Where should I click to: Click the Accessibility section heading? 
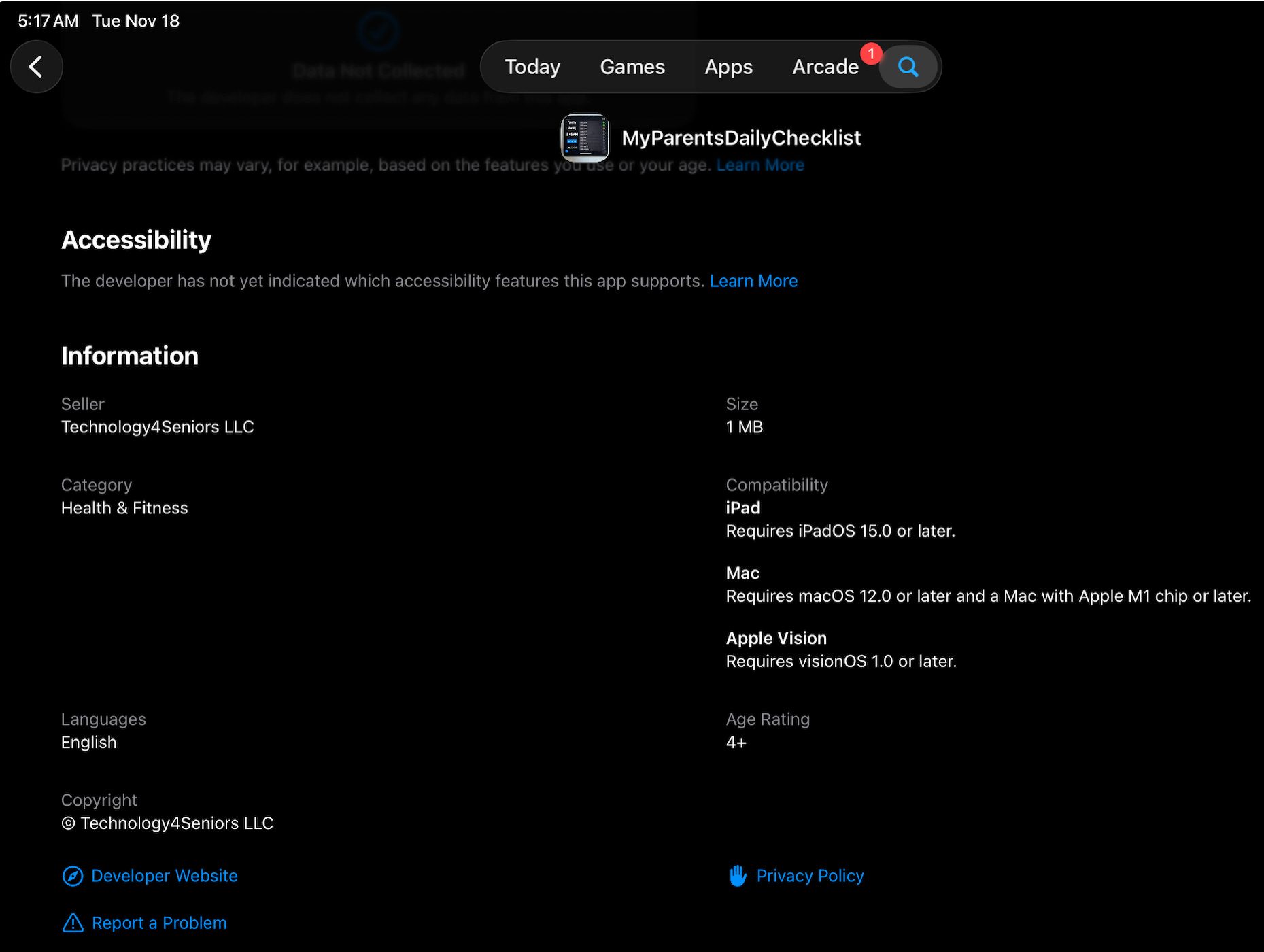[x=136, y=240]
